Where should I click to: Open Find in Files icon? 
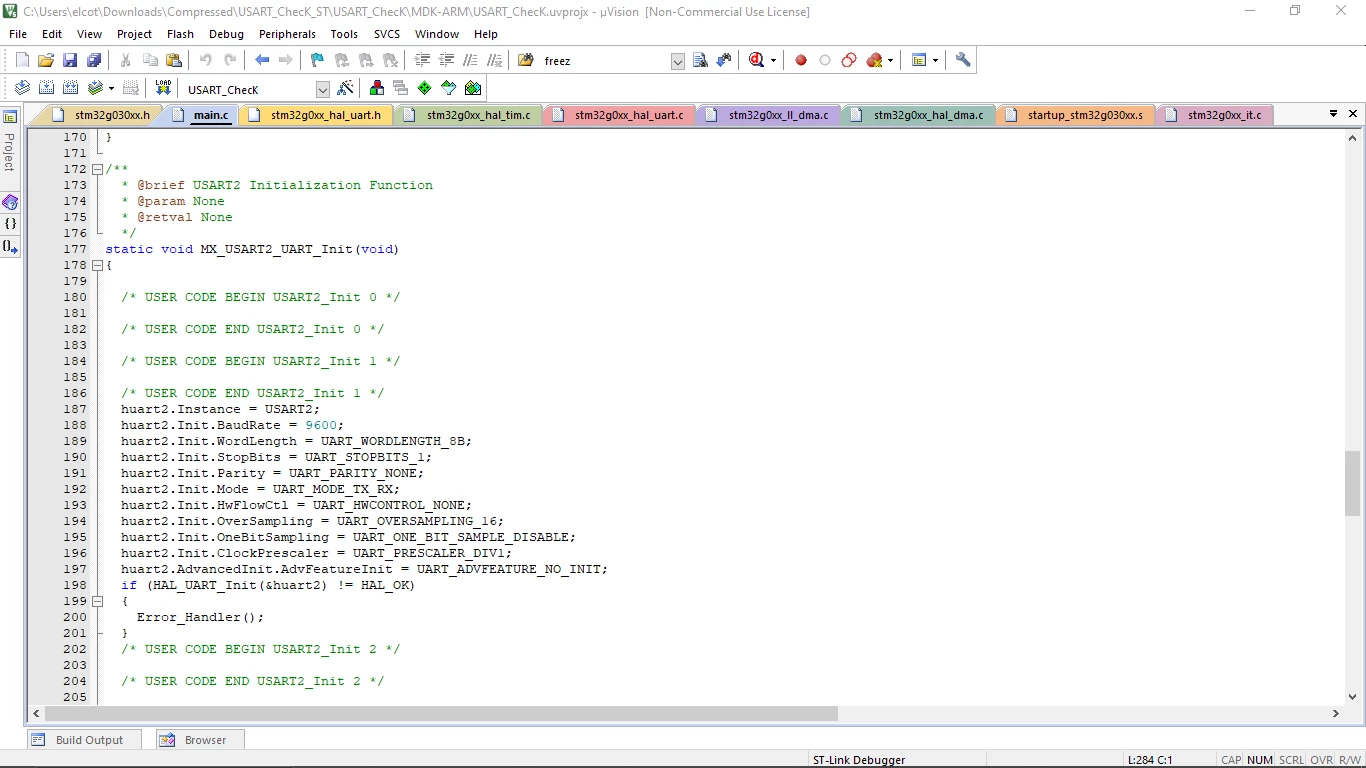point(526,60)
